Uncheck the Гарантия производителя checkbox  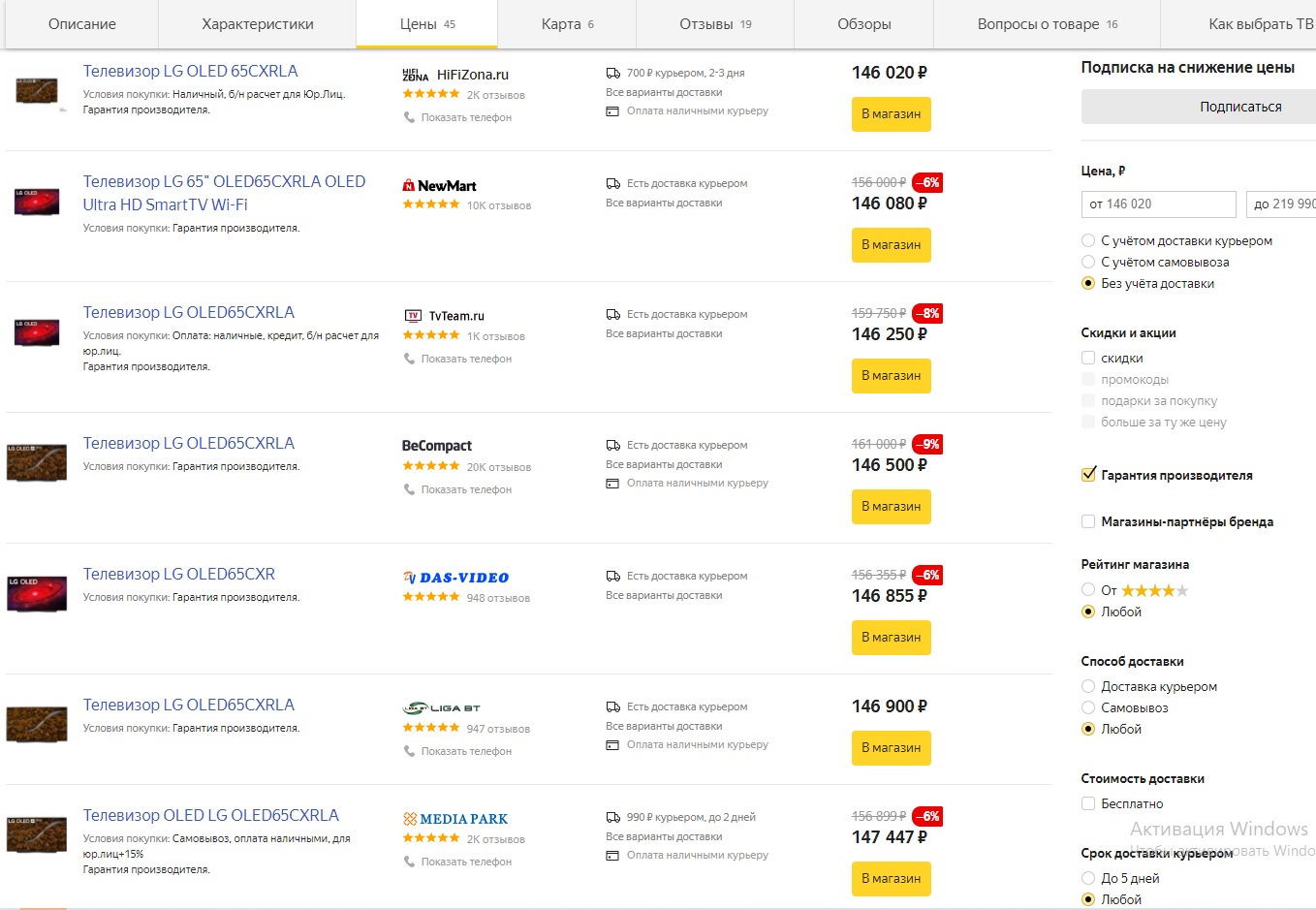click(x=1088, y=475)
